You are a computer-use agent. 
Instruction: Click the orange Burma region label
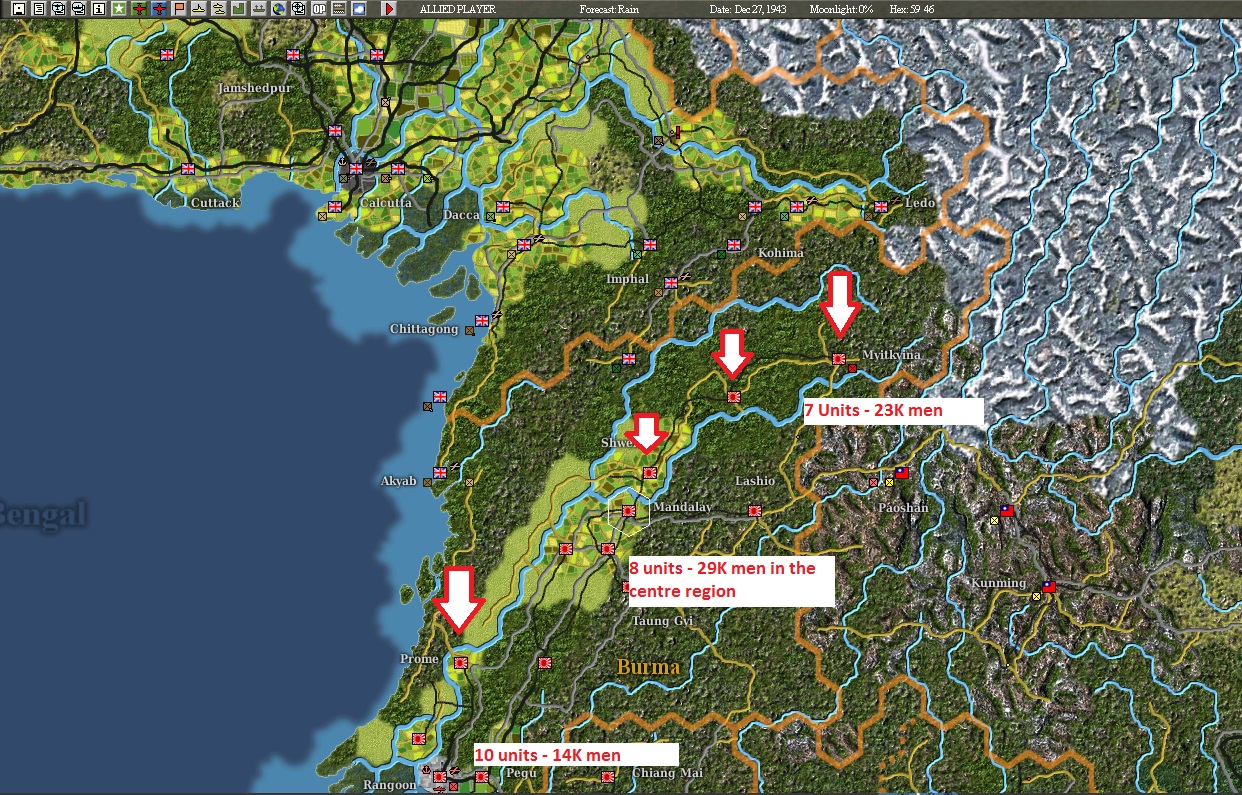pyautogui.click(x=648, y=666)
